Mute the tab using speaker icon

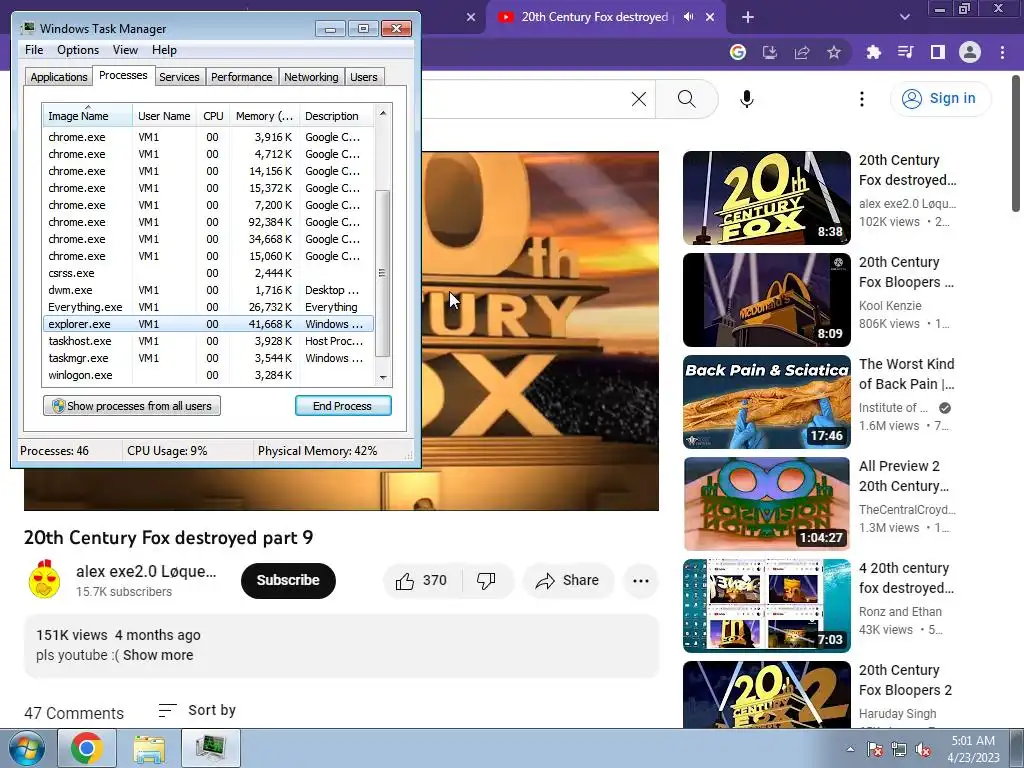[x=688, y=17]
